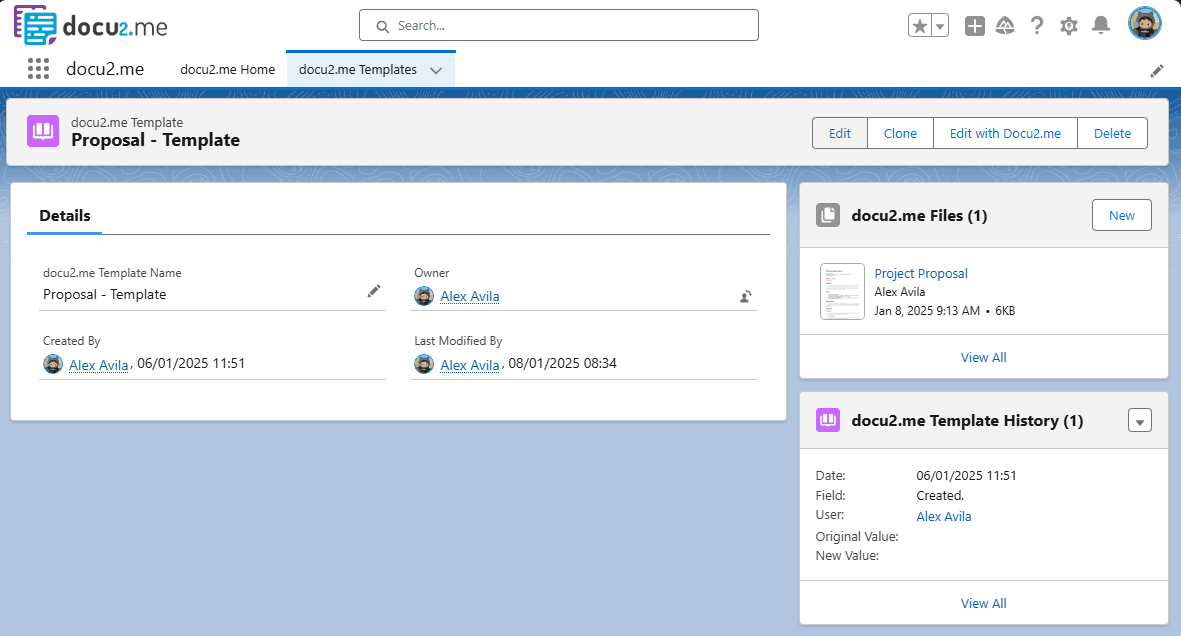Click the docu2.me app name label

click(105, 69)
